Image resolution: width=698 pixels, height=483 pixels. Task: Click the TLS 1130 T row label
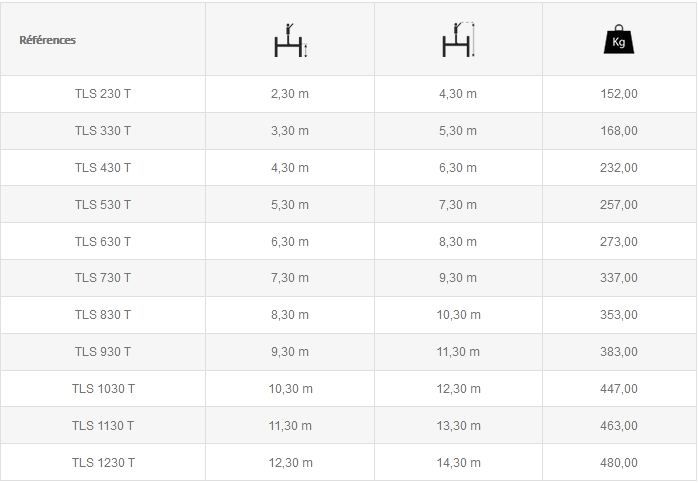pyautogui.click(x=103, y=426)
